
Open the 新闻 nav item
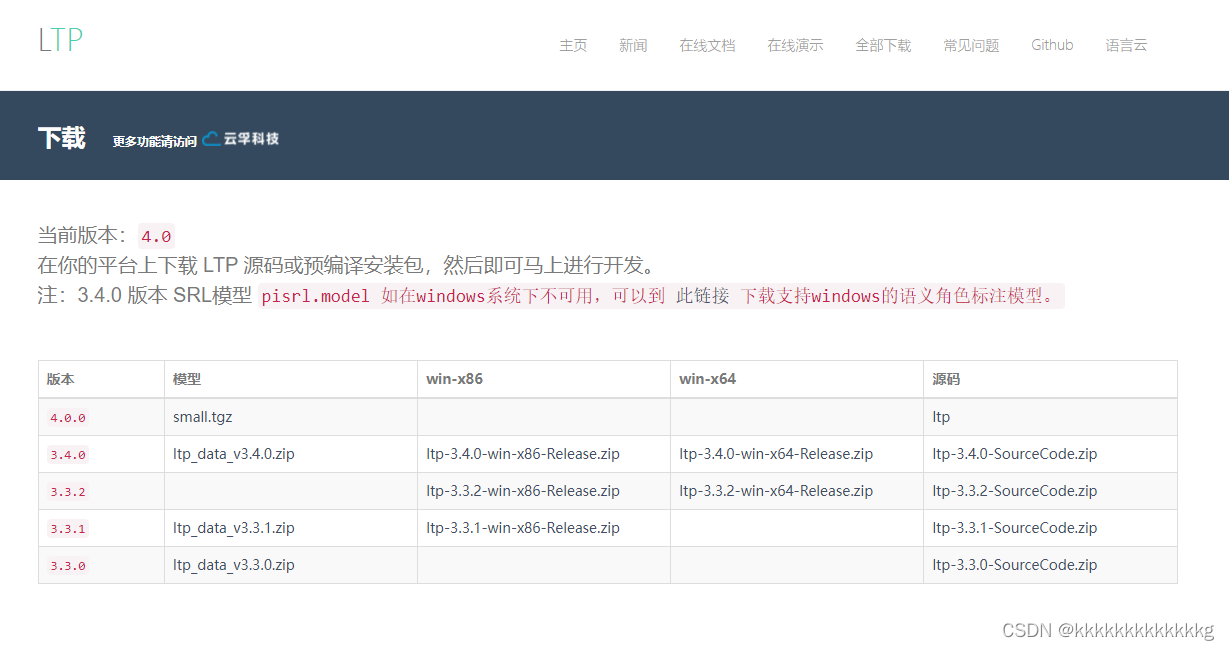point(633,45)
